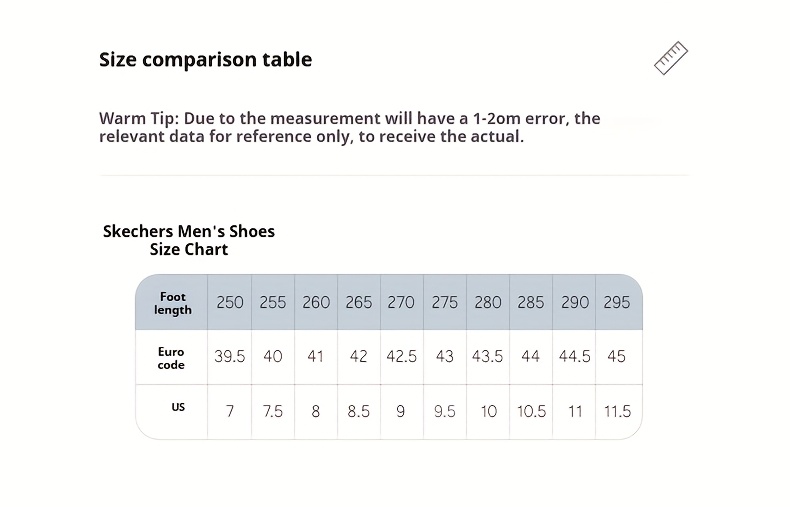Click the ruler icon beside the title

671,59
